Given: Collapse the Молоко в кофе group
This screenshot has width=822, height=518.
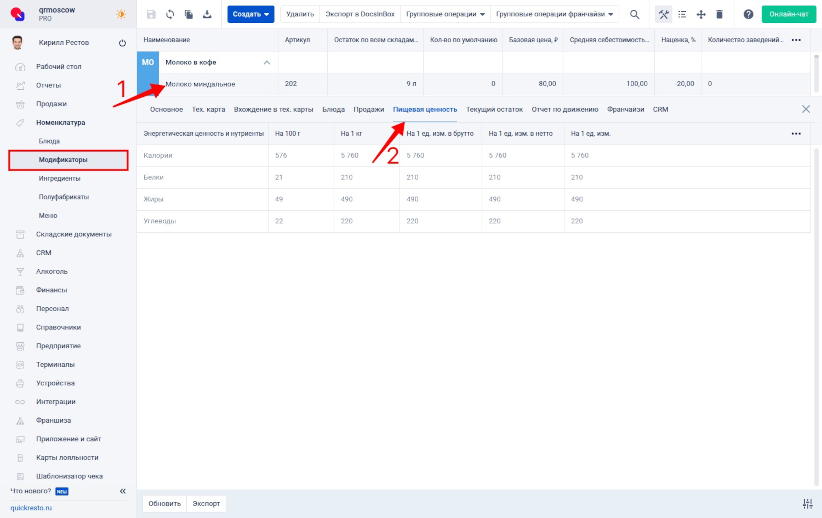Looking at the screenshot, I should click(267, 62).
